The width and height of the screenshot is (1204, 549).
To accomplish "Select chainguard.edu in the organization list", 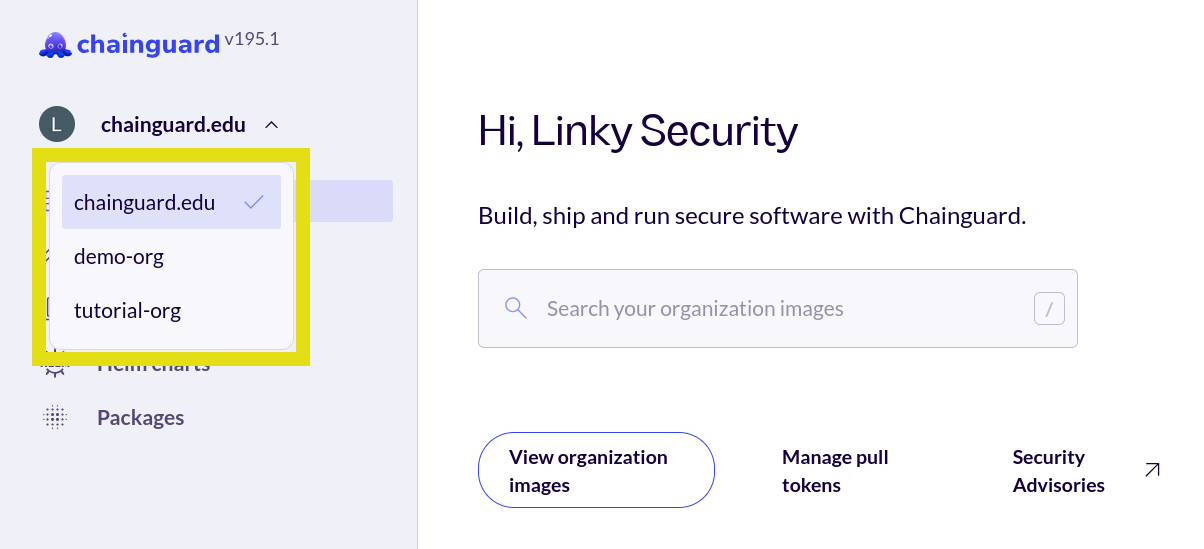I will tap(145, 203).
